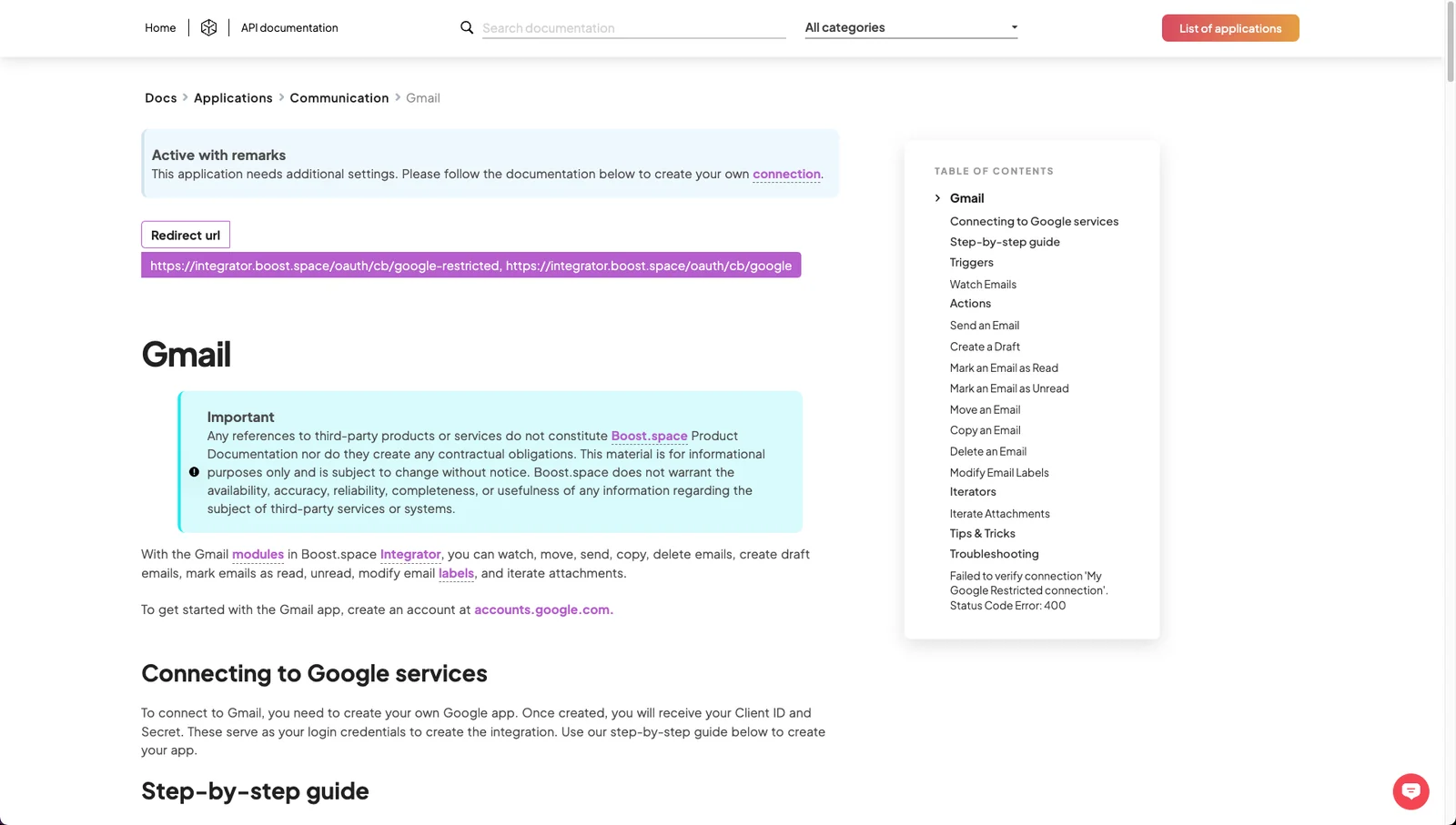The image size is (1456, 825).
Task: Click the Communication breadcrumb
Action: click(x=339, y=98)
